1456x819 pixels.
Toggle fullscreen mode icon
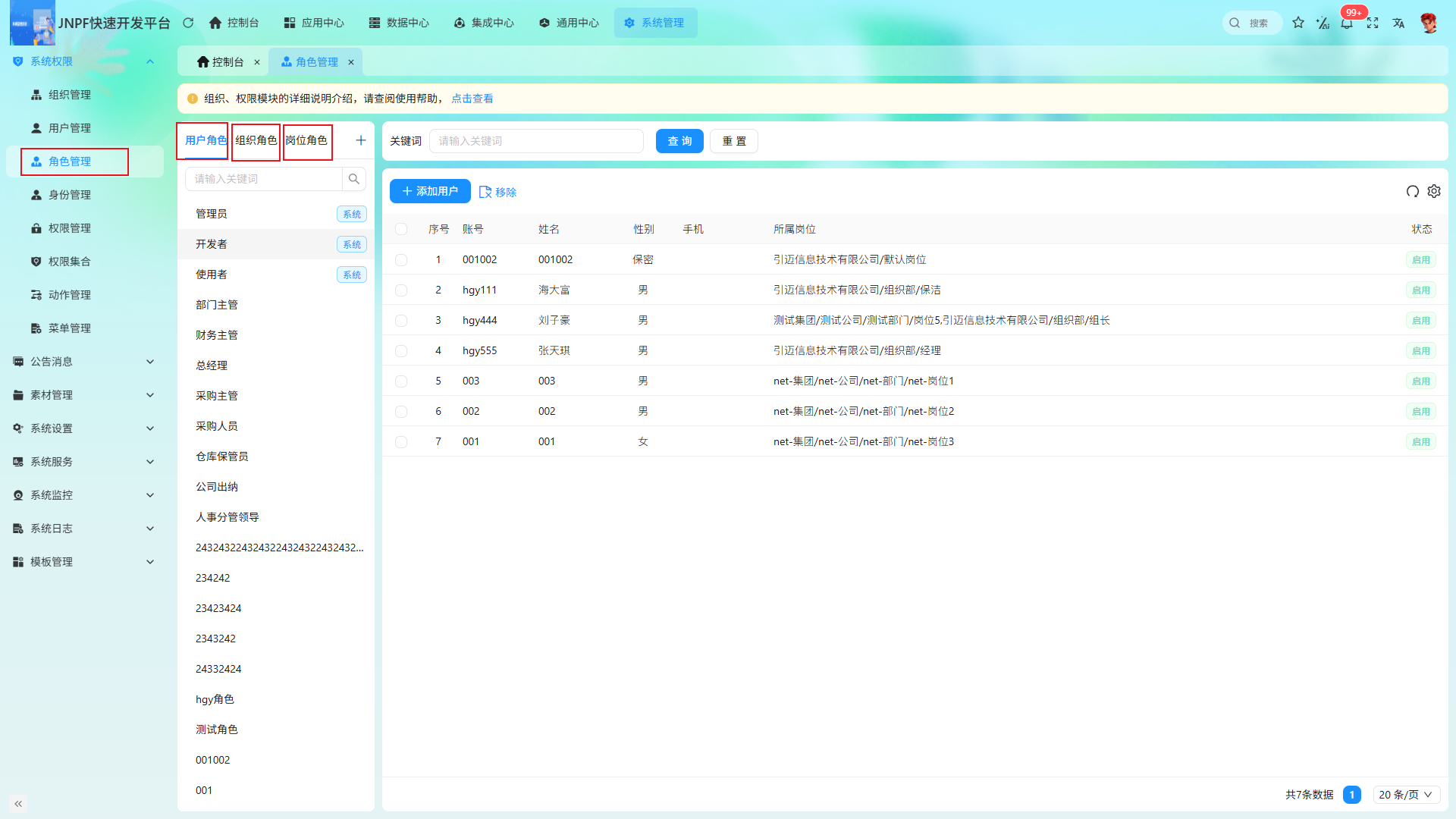click(x=1373, y=23)
